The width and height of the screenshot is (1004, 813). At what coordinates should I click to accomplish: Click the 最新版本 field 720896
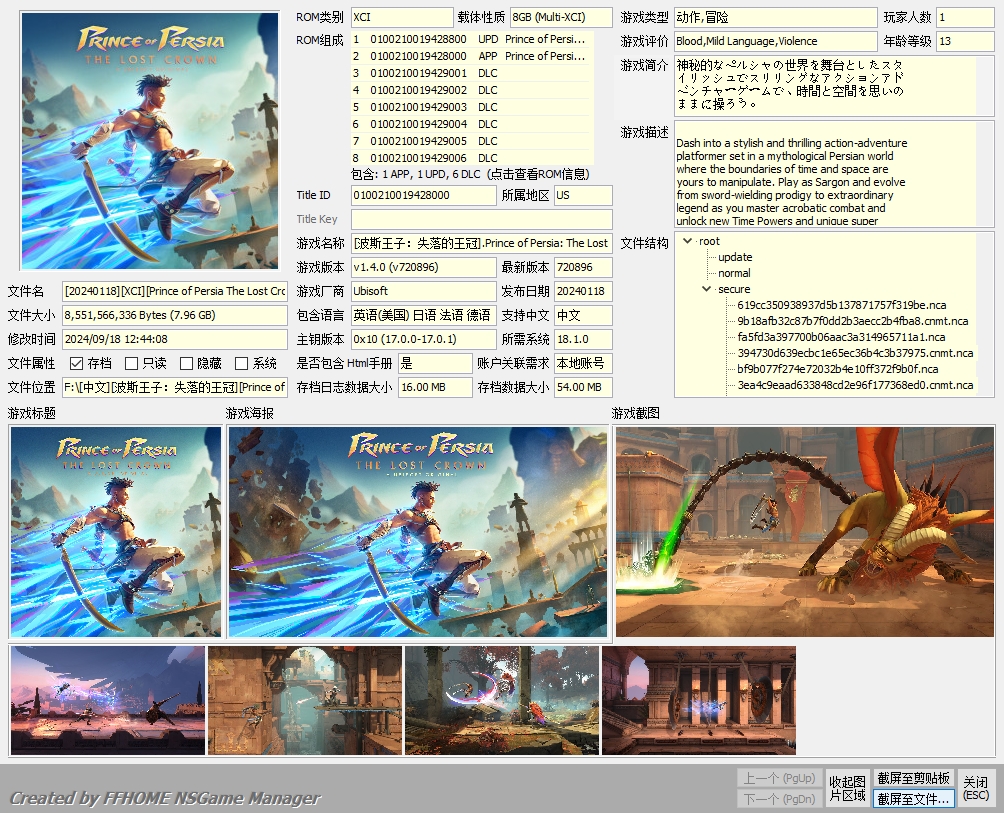click(583, 268)
